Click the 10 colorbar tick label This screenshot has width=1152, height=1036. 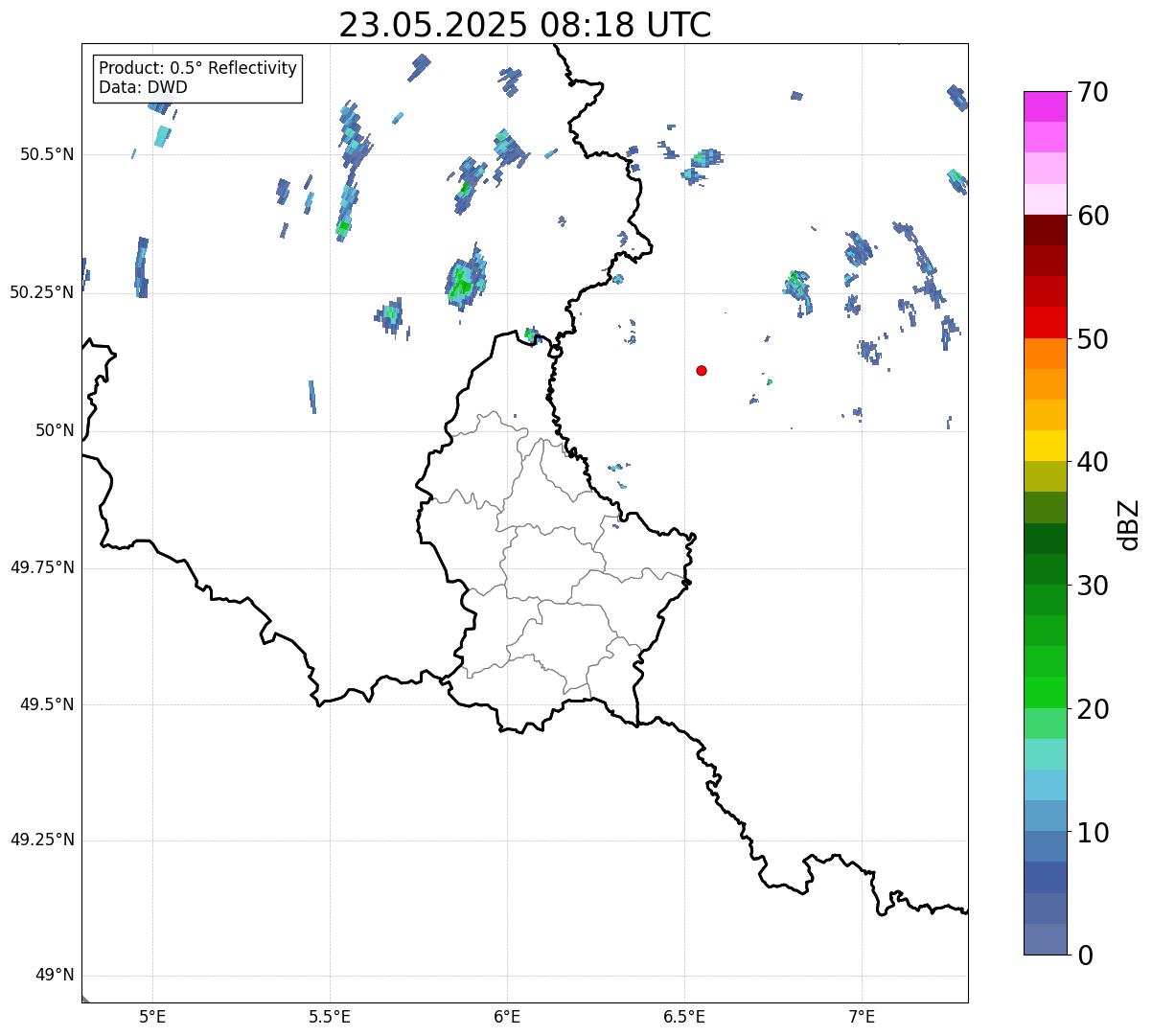click(x=1093, y=833)
